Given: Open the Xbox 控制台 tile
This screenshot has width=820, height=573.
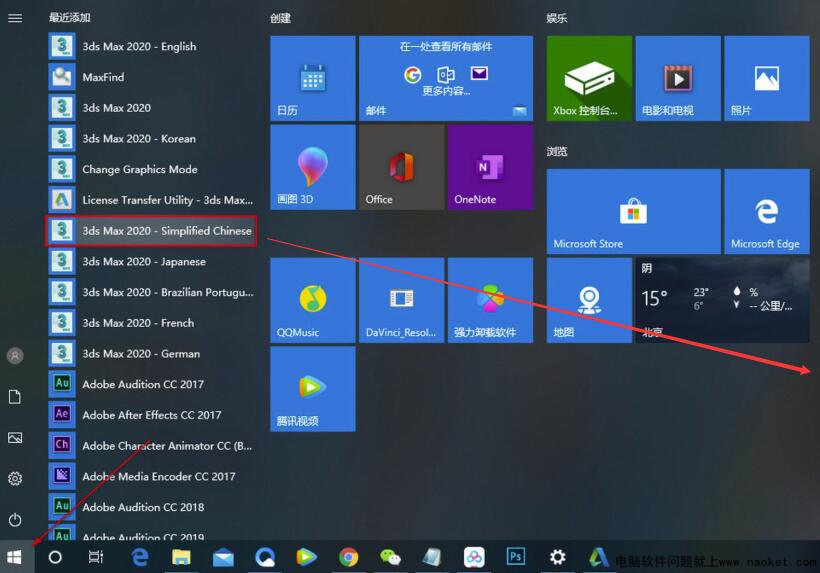Looking at the screenshot, I should pyautogui.click(x=589, y=78).
